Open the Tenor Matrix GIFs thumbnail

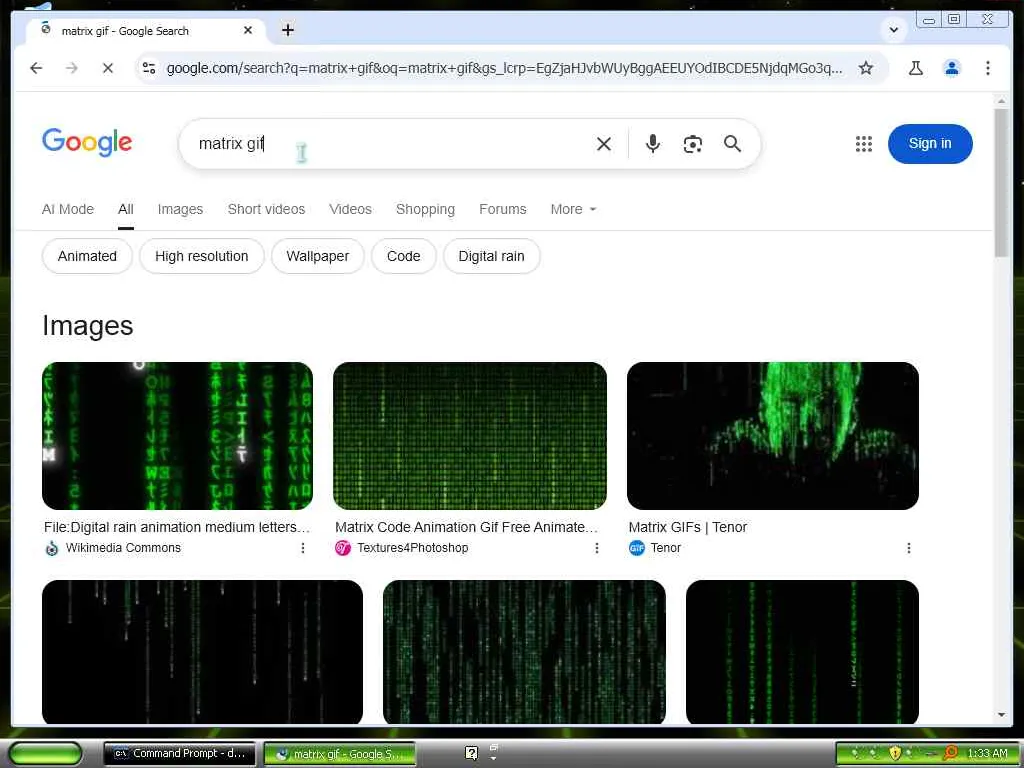coord(773,436)
